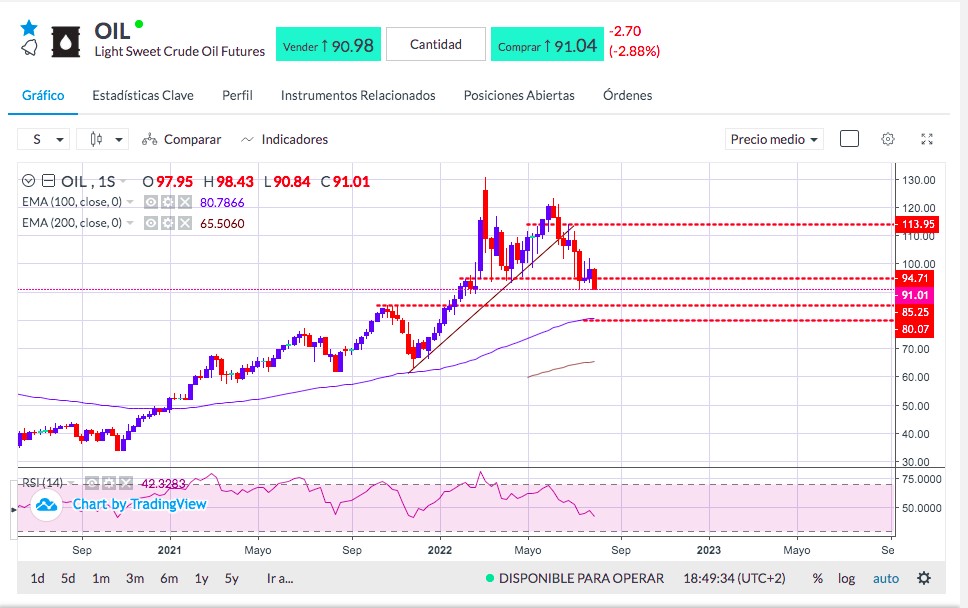This screenshot has width=968, height=608.
Task: Switch to Estadísticas Clave tab
Action: pyautogui.click(x=143, y=95)
